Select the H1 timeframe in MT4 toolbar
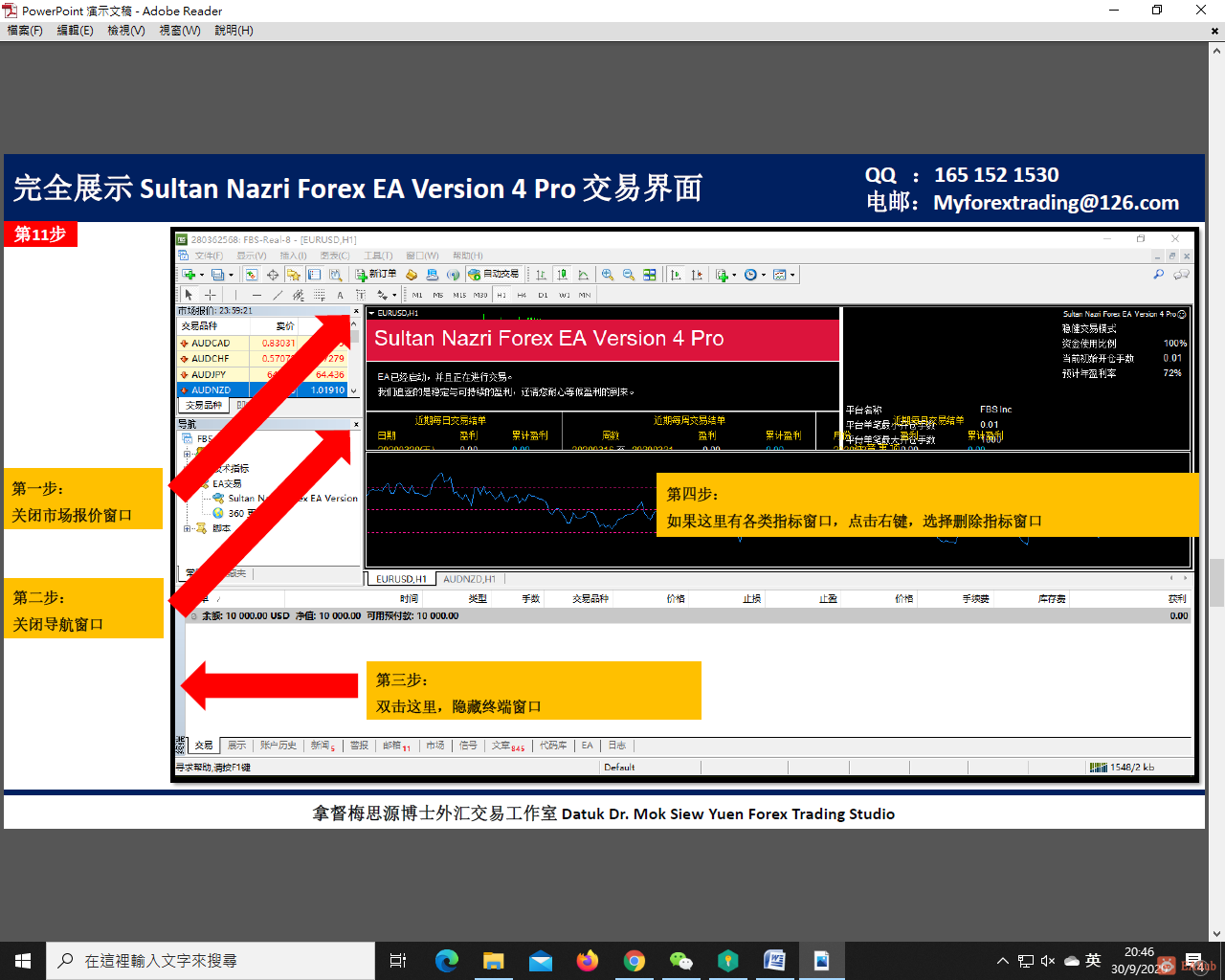Image resolution: width=1225 pixels, height=980 pixels. (x=501, y=295)
